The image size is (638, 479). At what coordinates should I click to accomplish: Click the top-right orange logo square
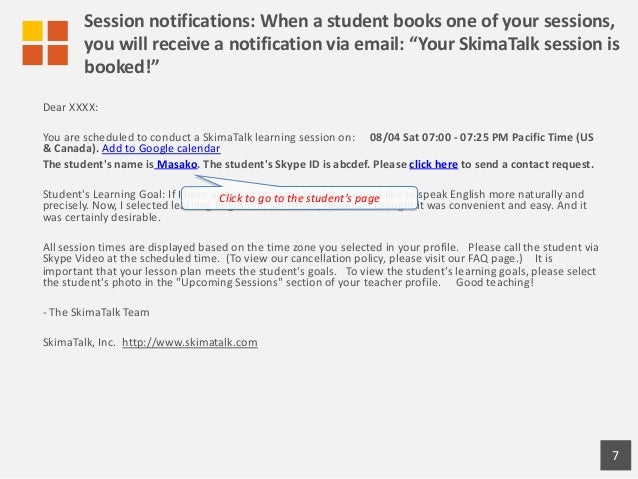click(x=57, y=30)
